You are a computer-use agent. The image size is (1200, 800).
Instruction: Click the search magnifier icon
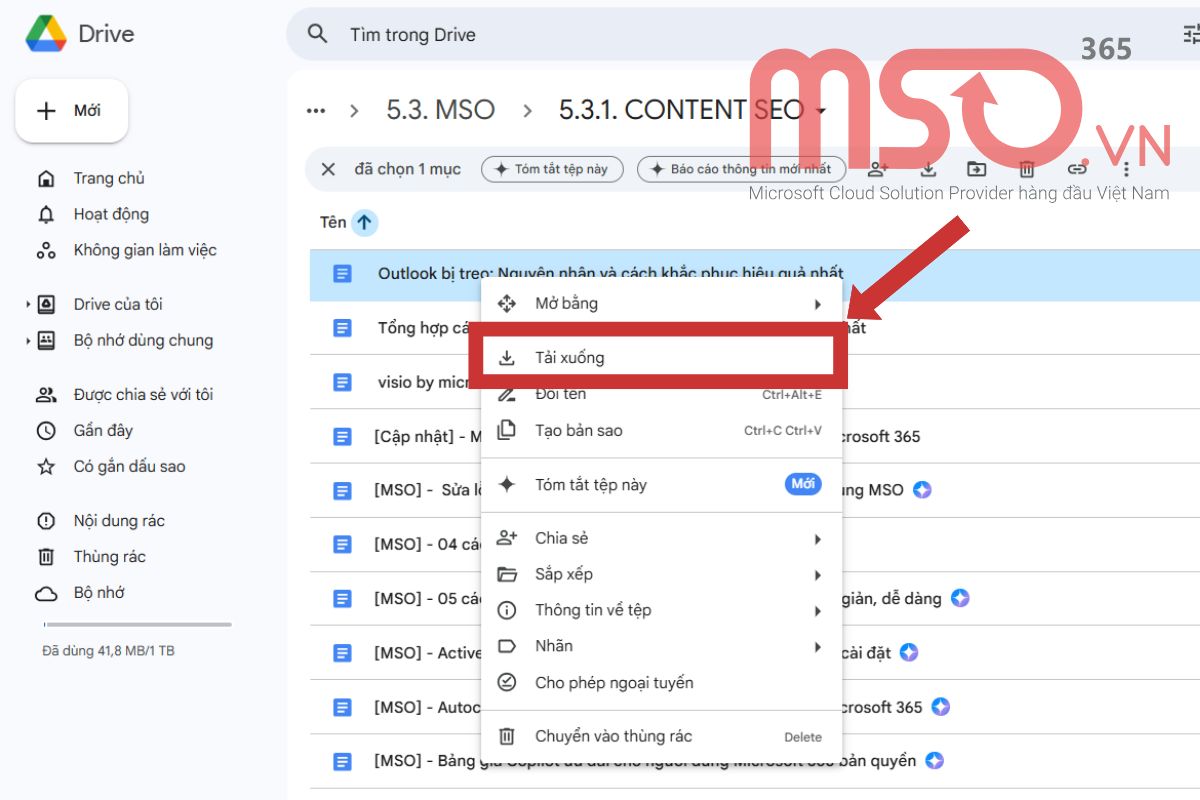coord(318,34)
